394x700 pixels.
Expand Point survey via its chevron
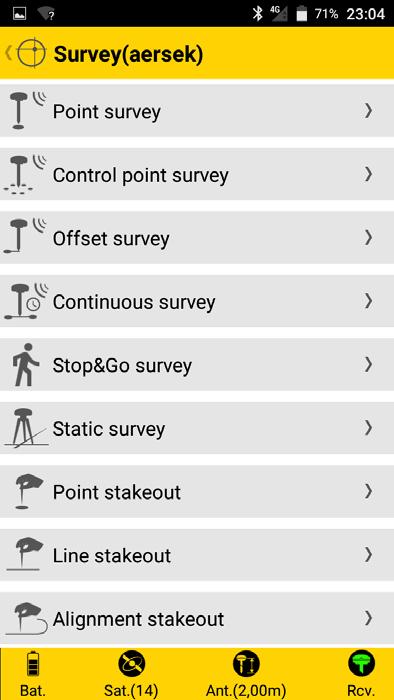click(368, 110)
